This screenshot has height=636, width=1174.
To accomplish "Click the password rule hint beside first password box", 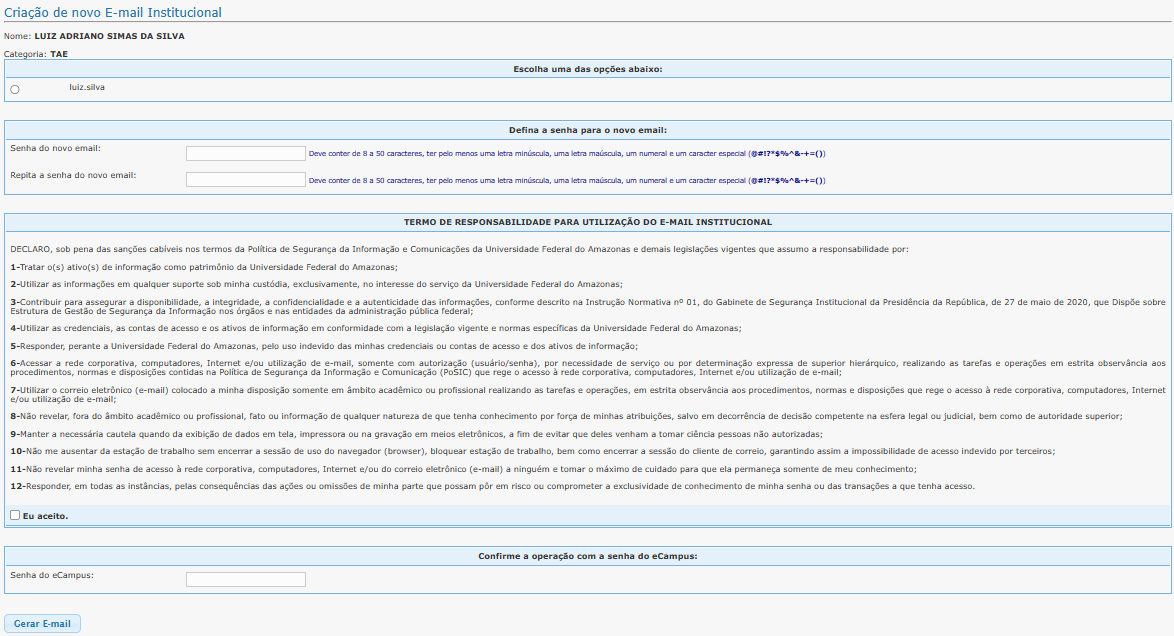I will 567,154.
